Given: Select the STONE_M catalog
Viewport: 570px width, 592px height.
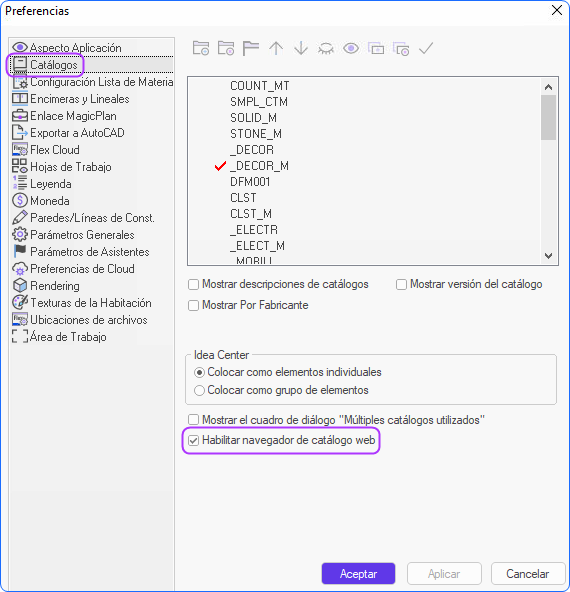Looking at the screenshot, I should click(256, 134).
